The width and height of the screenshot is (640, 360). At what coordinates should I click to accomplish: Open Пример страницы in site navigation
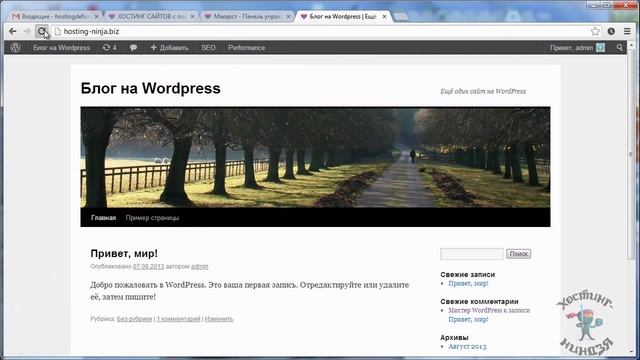pos(152,218)
